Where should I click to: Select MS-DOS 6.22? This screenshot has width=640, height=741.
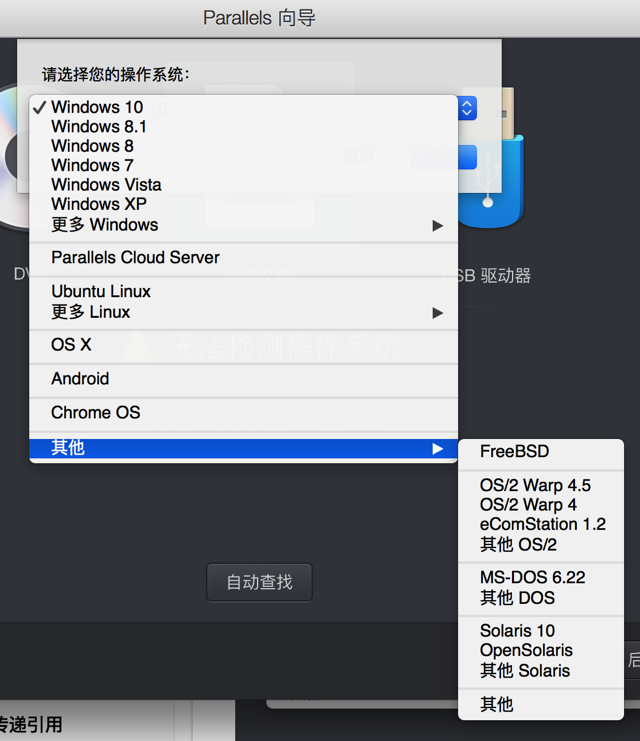(x=541, y=577)
